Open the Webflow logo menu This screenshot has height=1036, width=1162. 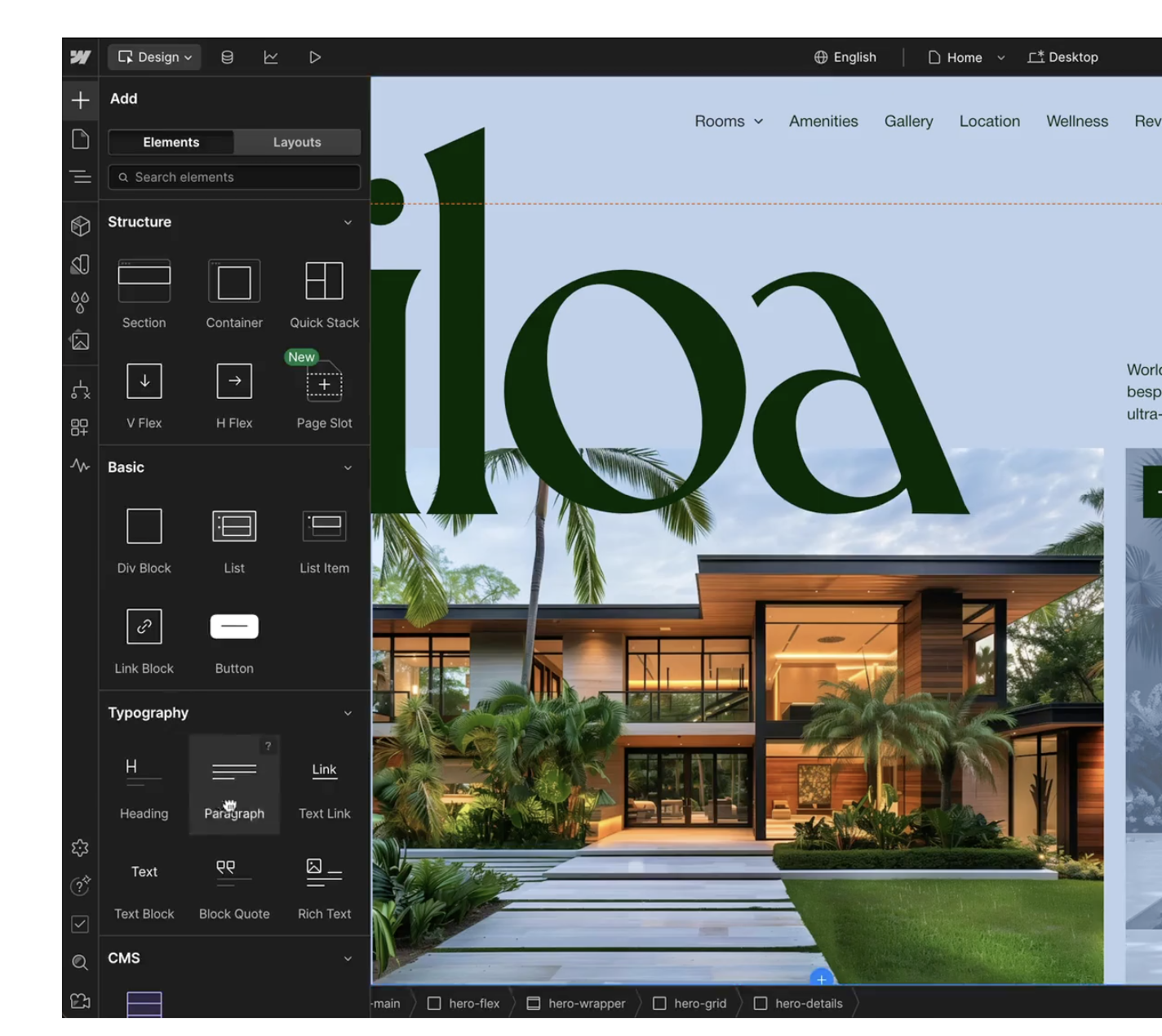tap(80, 57)
